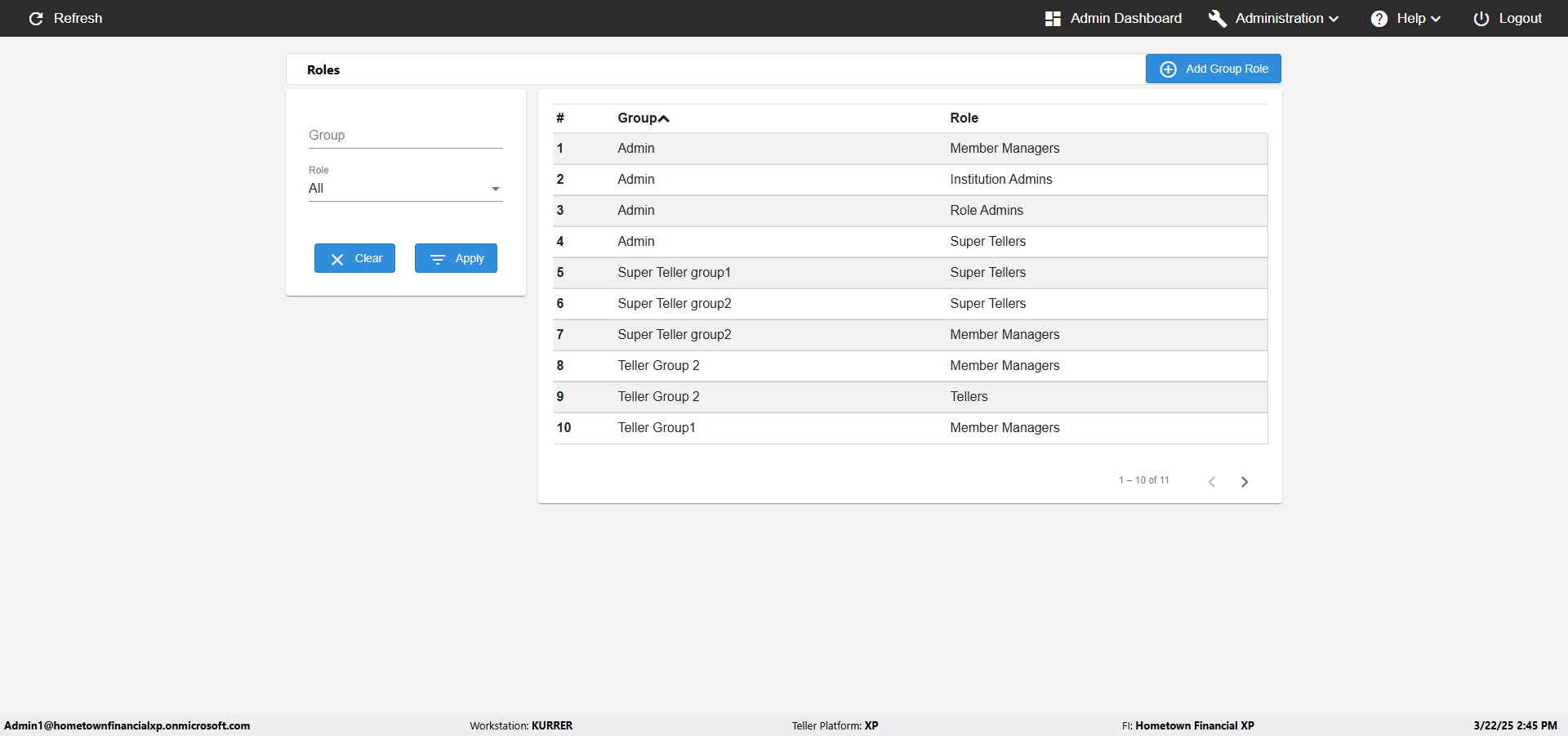
Task: Click Workstation KURRER in status bar
Action: (521, 725)
